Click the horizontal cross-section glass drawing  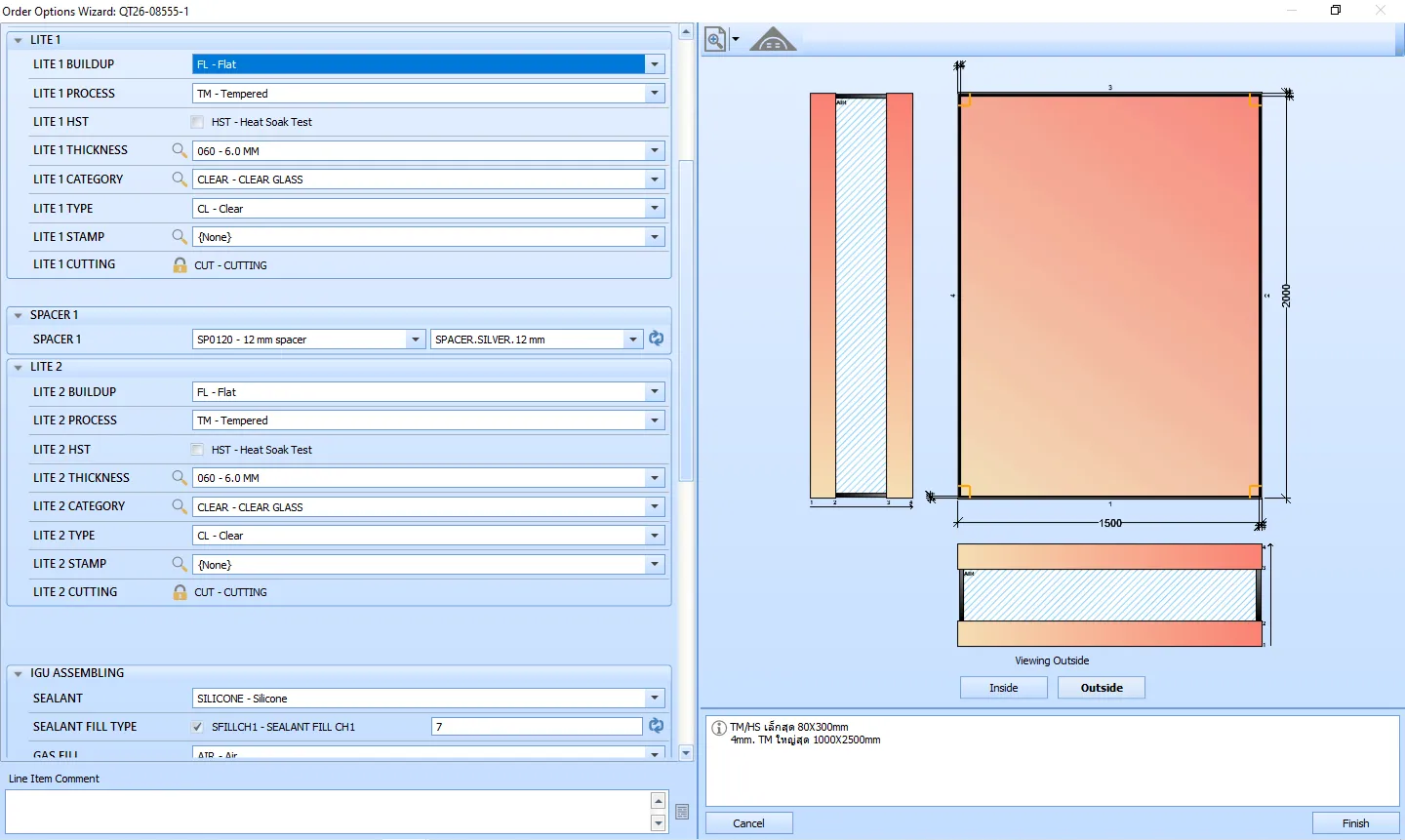(1110, 595)
